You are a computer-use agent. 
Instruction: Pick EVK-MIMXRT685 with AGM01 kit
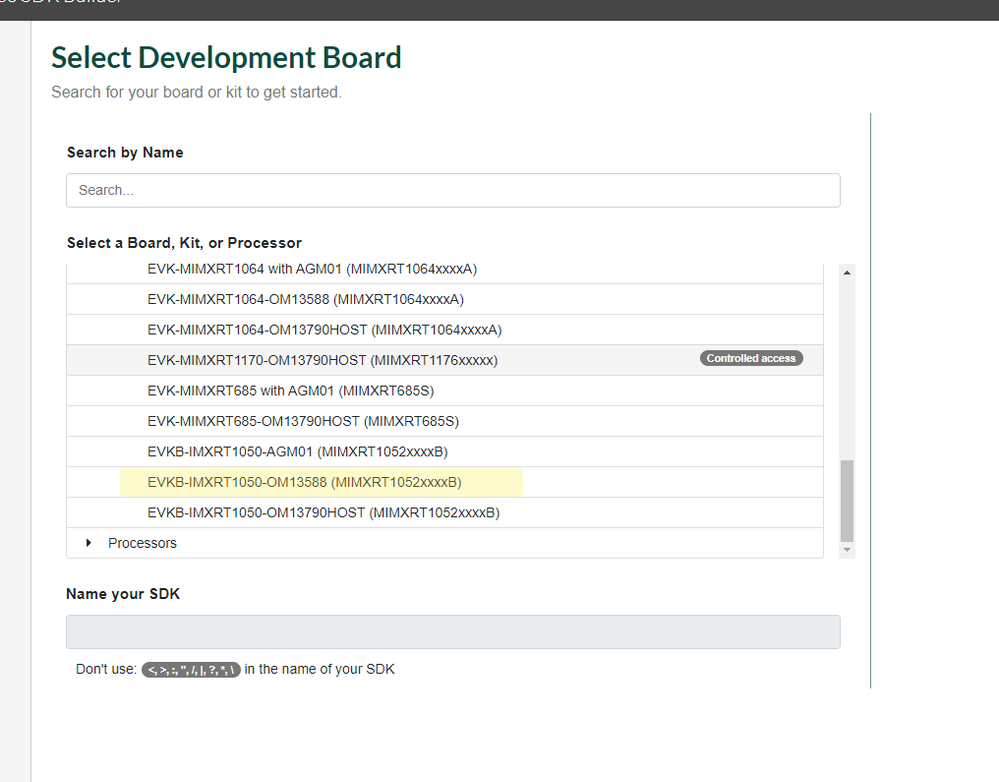[x=290, y=391]
